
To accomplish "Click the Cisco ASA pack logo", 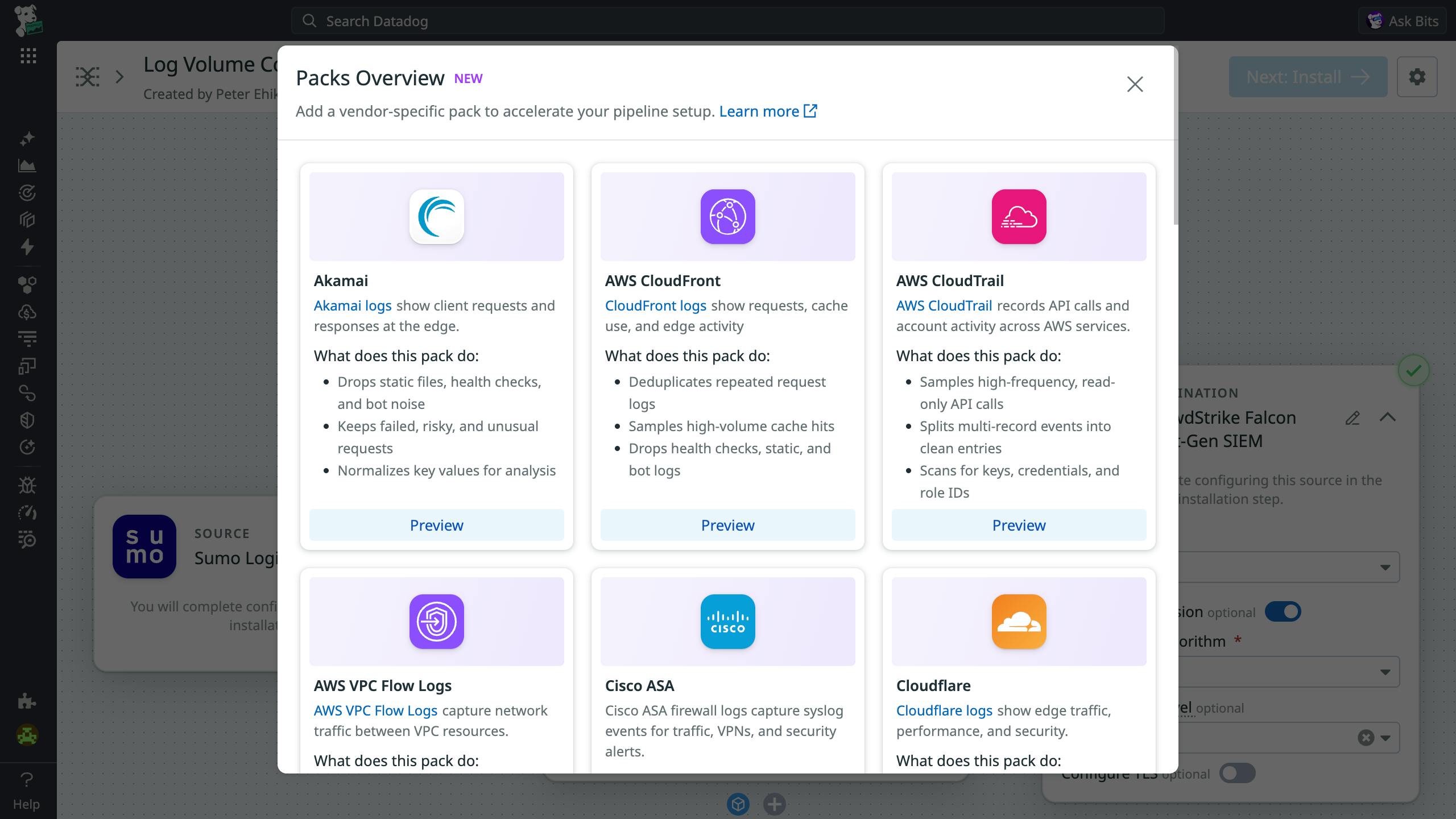I will coord(727,622).
